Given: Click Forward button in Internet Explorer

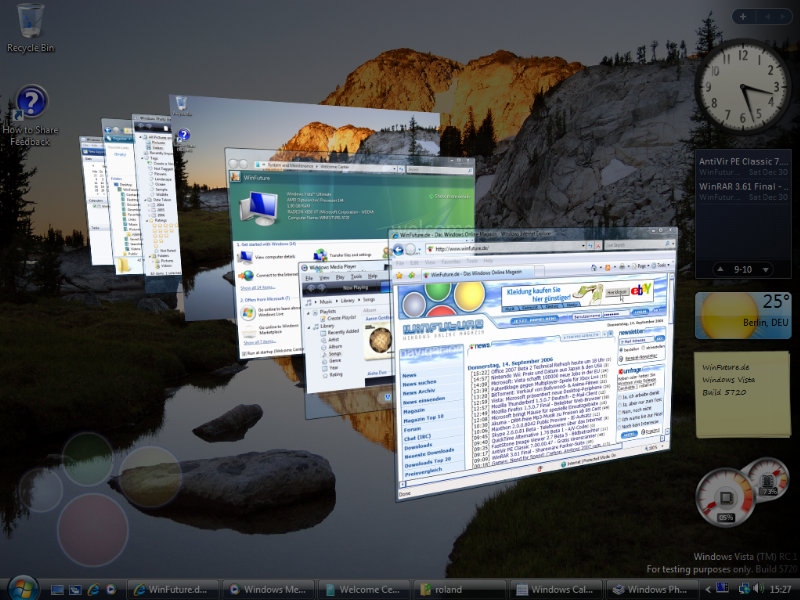Looking at the screenshot, I should 411,250.
